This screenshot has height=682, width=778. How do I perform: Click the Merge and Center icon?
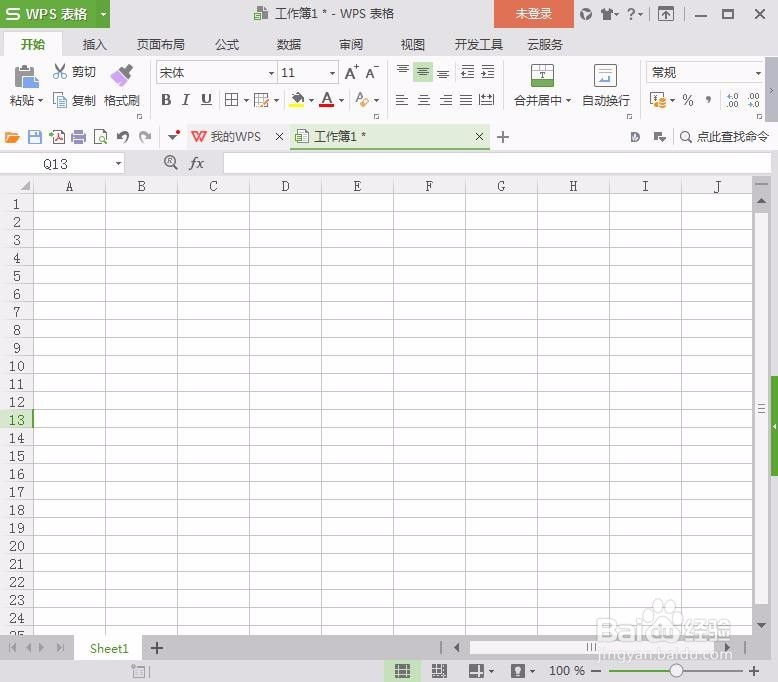[x=542, y=75]
